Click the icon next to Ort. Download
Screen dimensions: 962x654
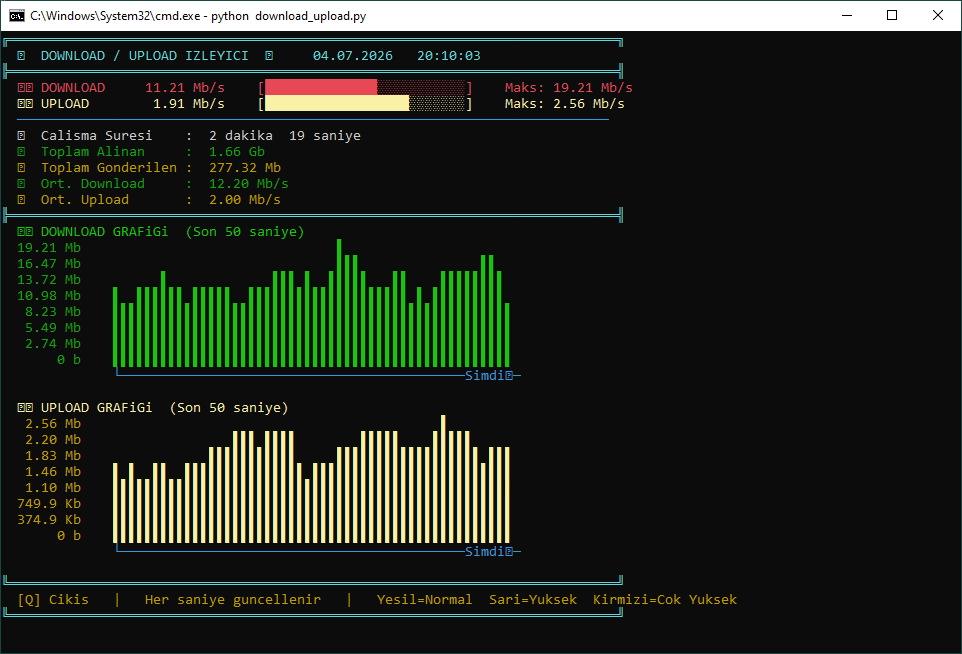tap(21, 183)
